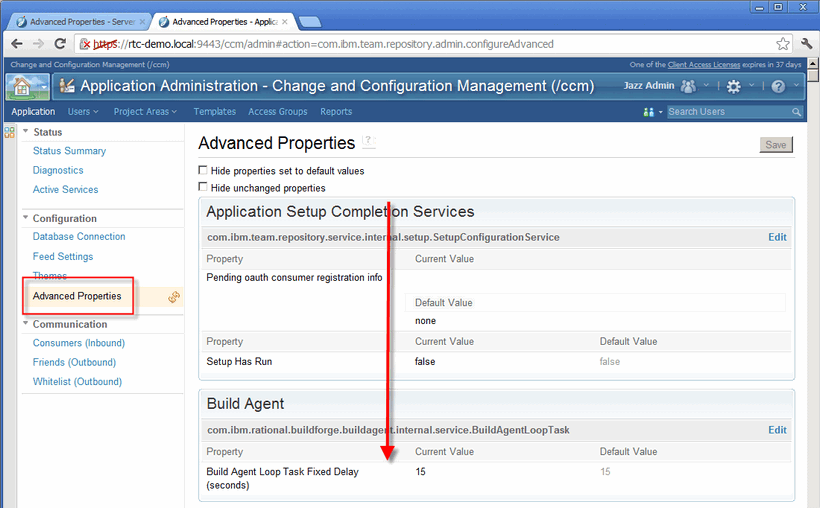Viewport: 820px width, 508px height.
Task: Collapse the Configuration section
Action: [x=26, y=217]
